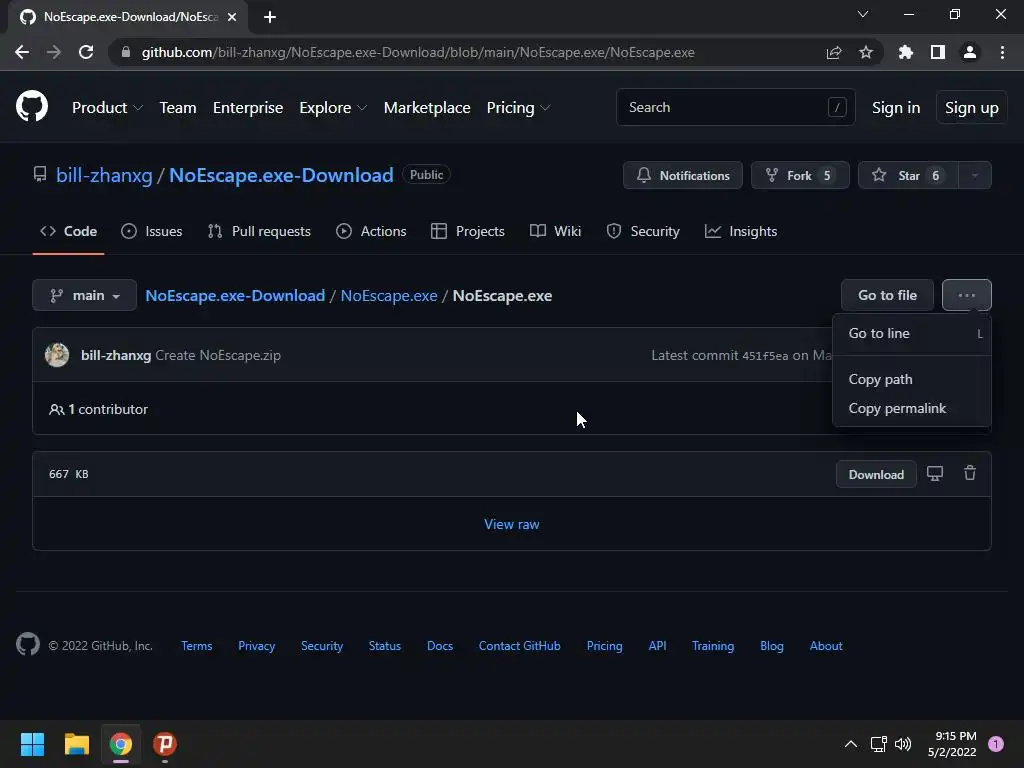Viewport: 1024px width, 768px height.
Task: Reload the page with the refresh icon
Action: pos(86,52)
